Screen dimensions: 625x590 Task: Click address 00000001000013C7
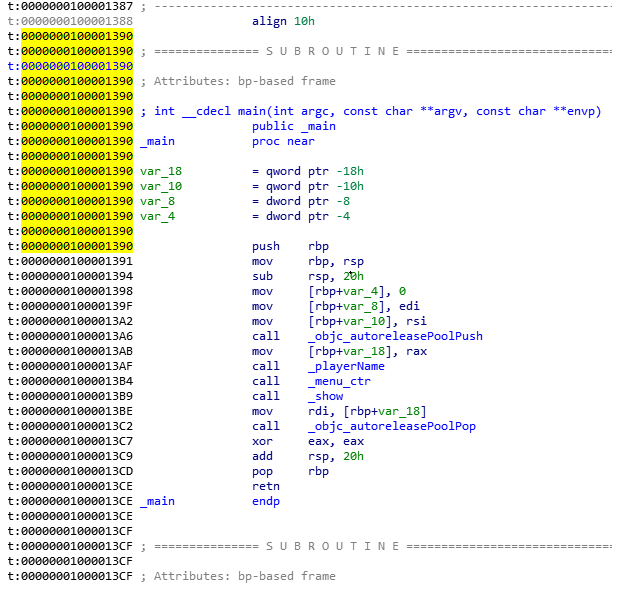[x=77, y=441]
